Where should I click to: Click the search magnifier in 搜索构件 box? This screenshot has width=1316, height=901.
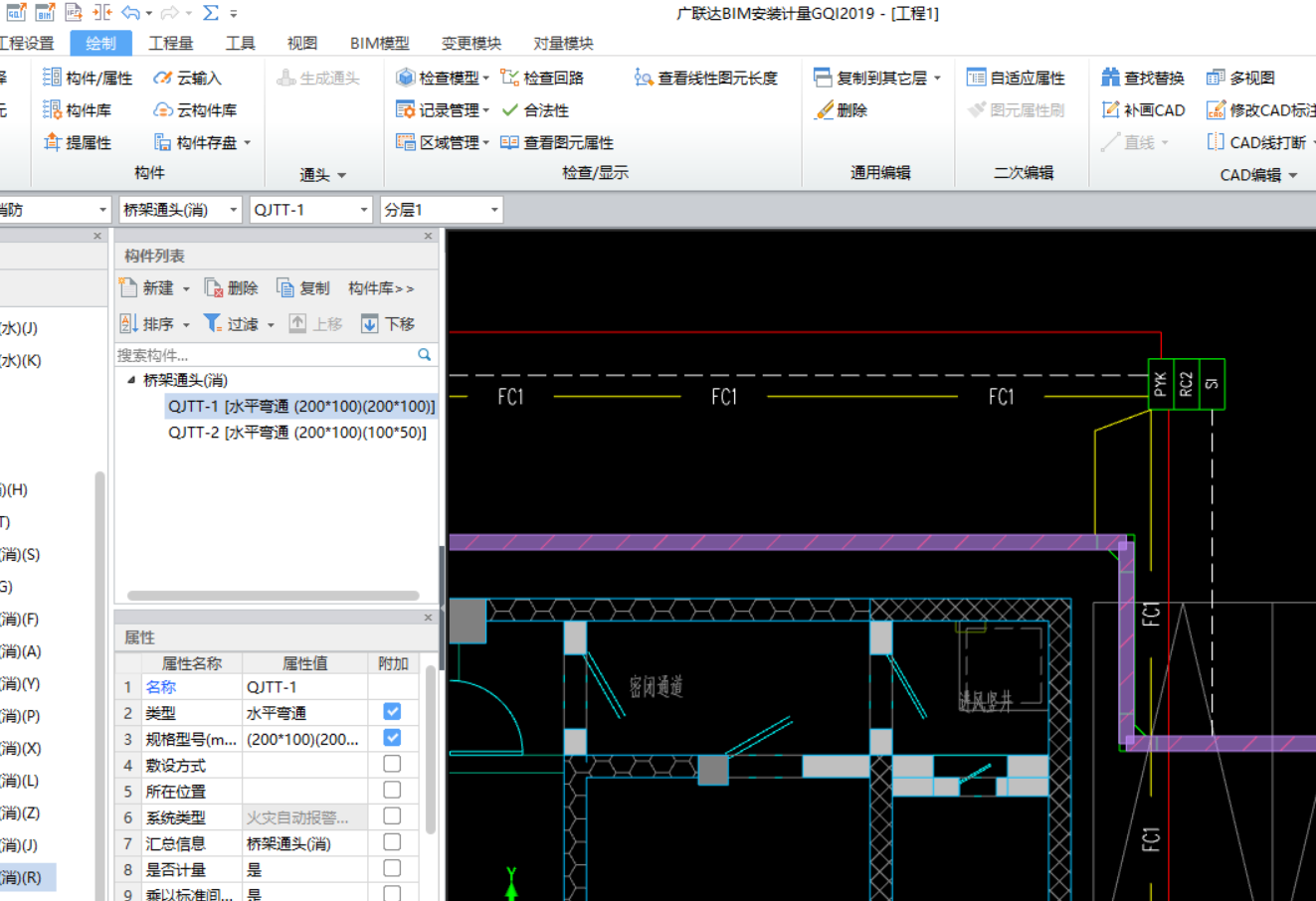click(425, 355)
